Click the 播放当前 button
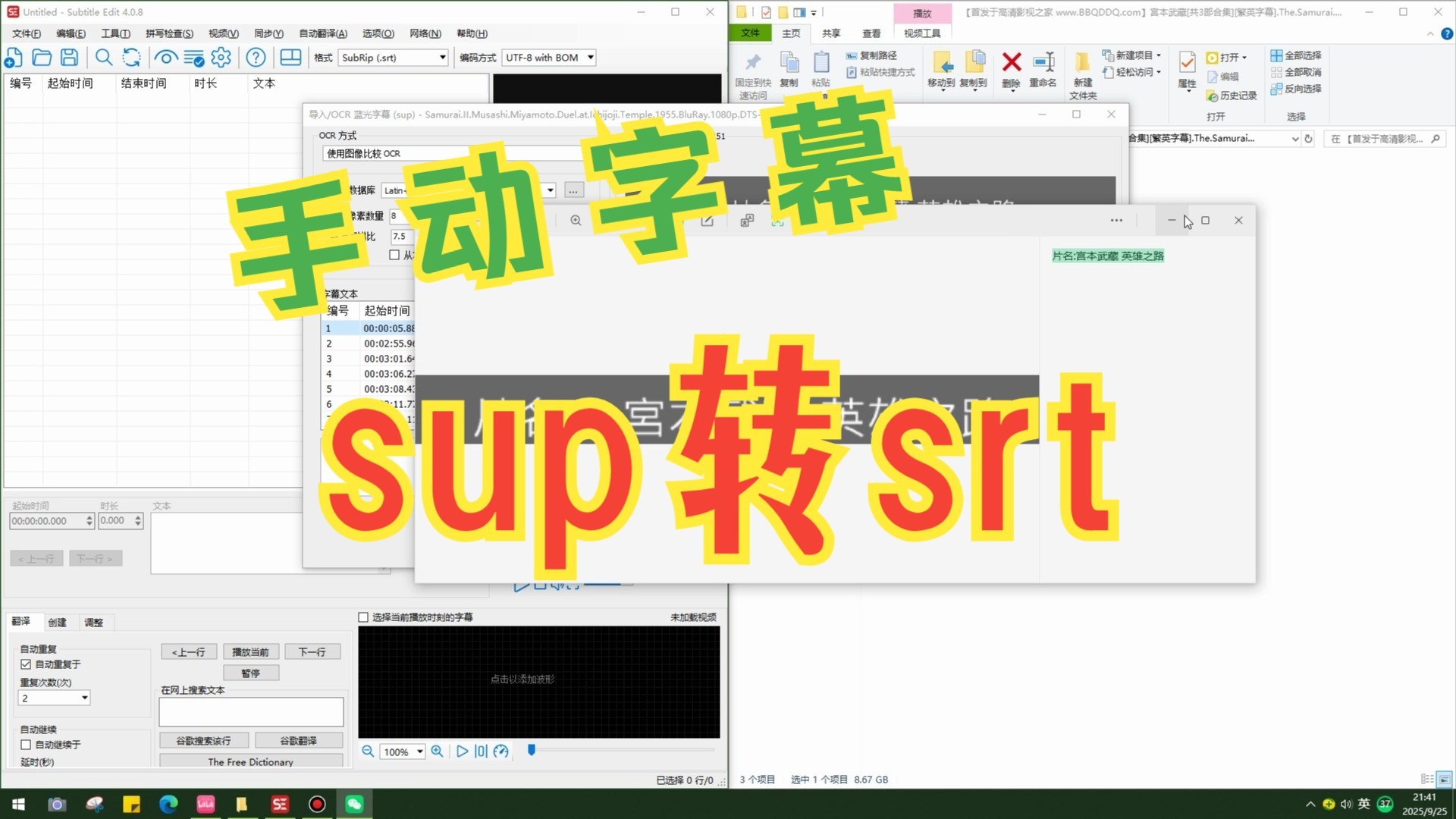Image resolution: width=1456 pixels, height=819 pixels. [x=250, y=652]
